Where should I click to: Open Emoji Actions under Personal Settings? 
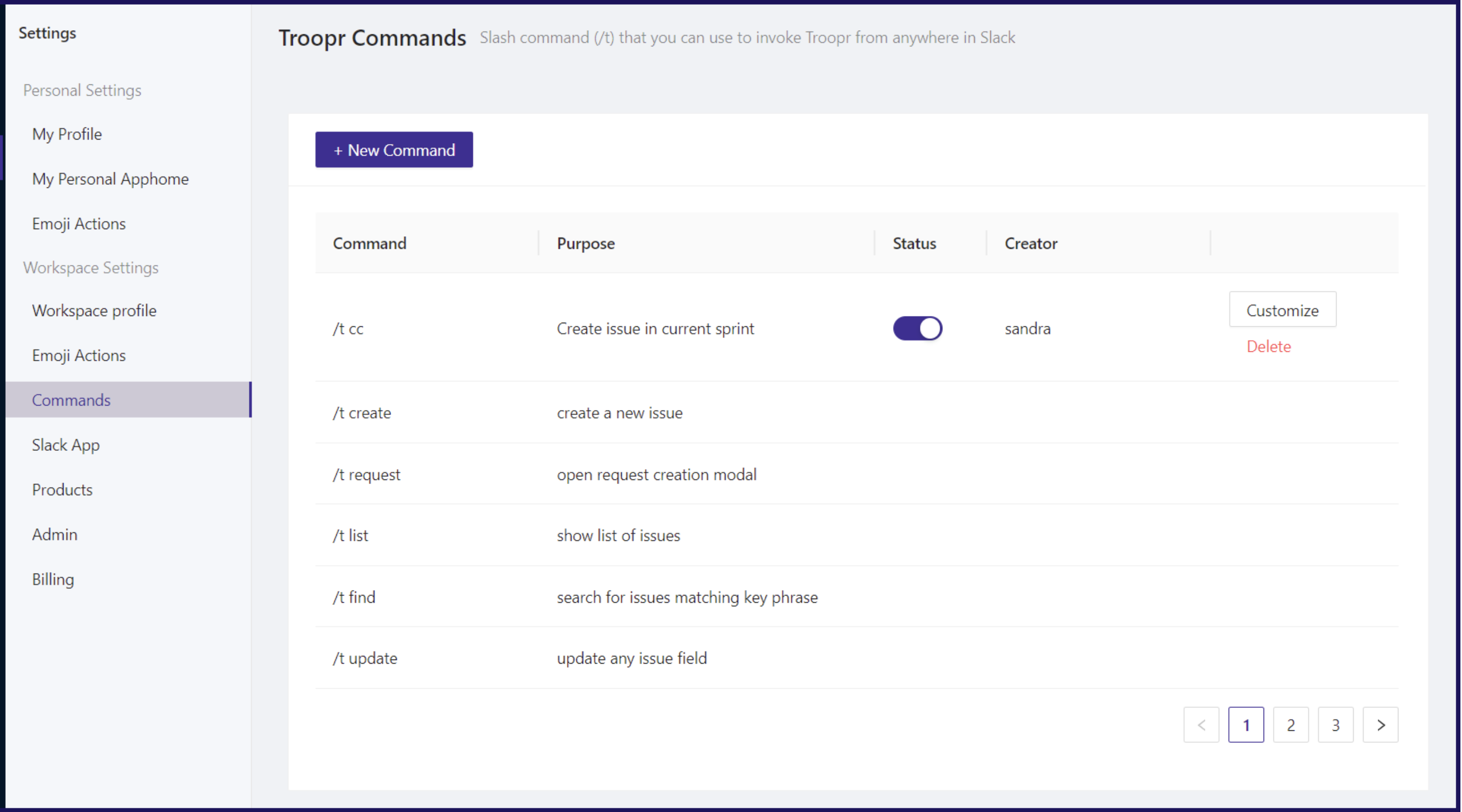click(x=79, y=224)
